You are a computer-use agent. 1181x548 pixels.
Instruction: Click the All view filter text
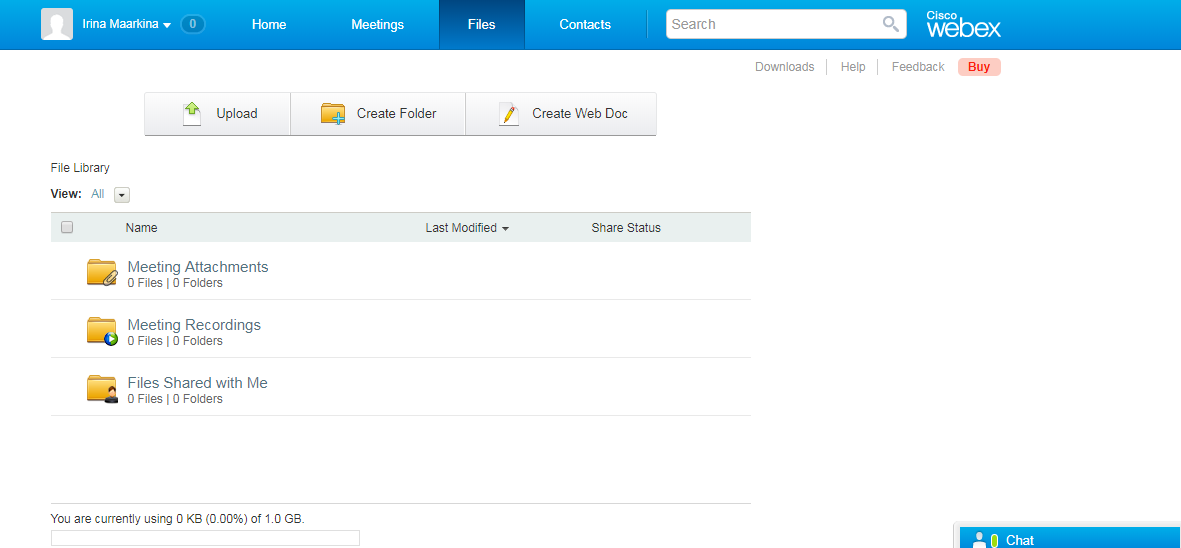tap(97, 194)
